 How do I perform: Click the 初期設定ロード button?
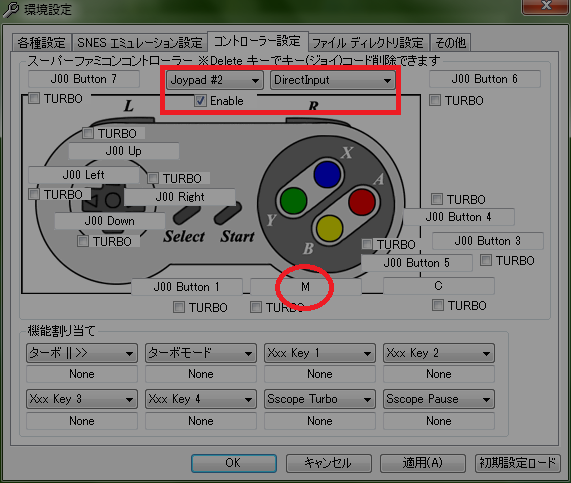(x=517, y=463)
